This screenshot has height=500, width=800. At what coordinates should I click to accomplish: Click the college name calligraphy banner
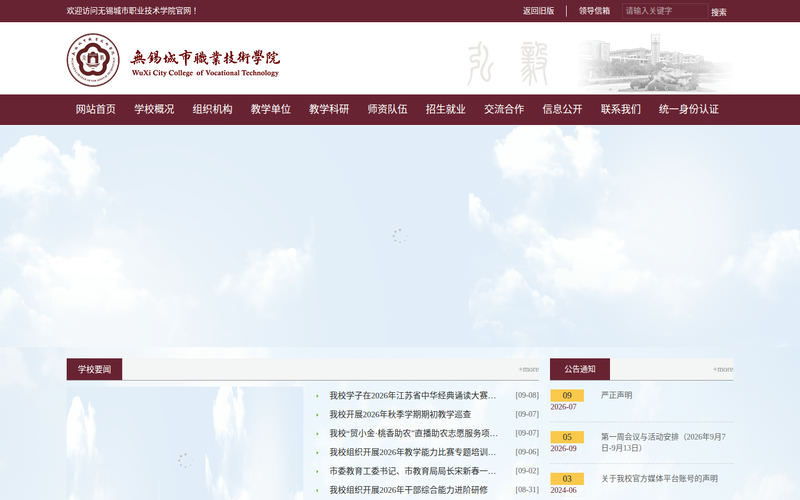coord(205,63)
